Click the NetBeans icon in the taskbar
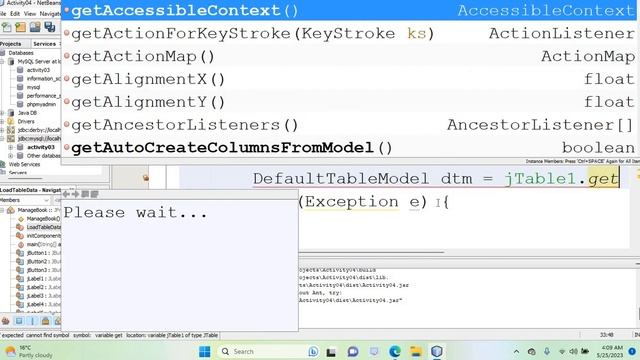The height and width of the screenshot is (360, 640). pos(437,351)
